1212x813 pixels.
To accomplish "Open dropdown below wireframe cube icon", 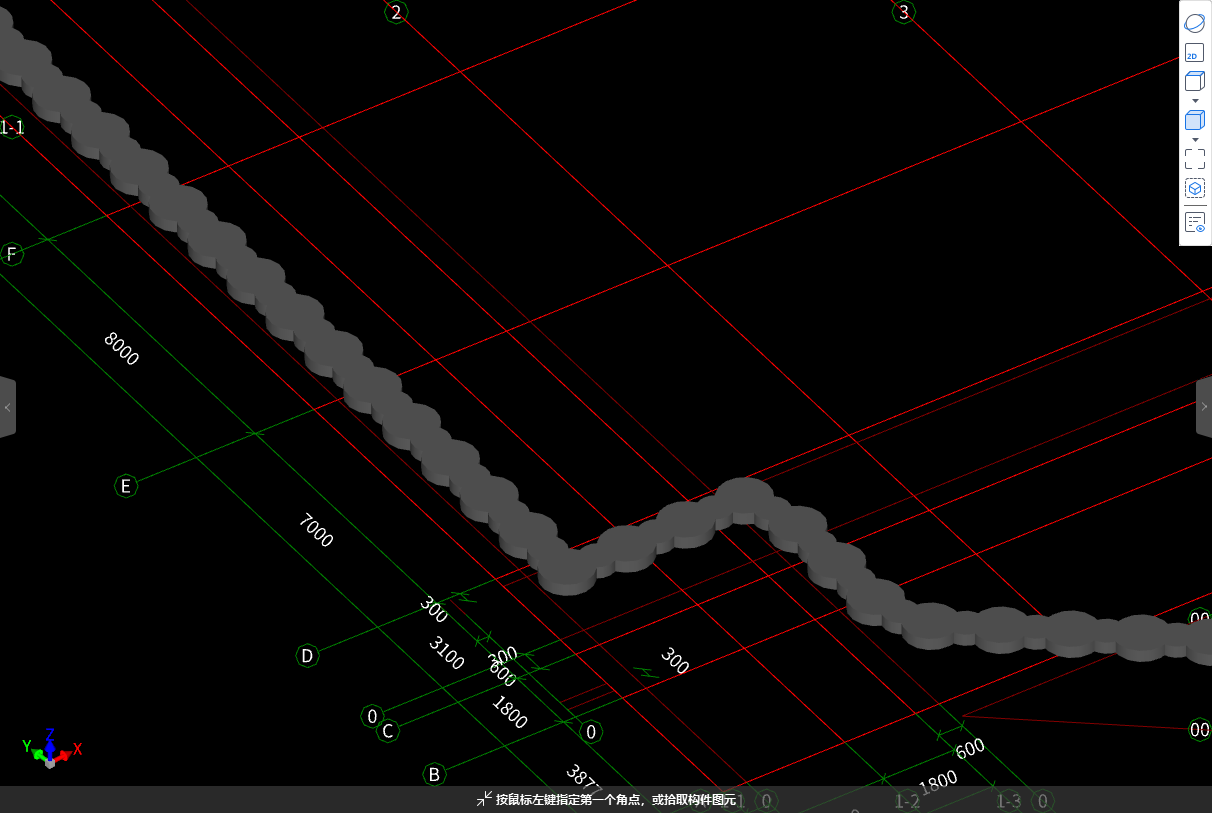I will [x=1195, y=101].
